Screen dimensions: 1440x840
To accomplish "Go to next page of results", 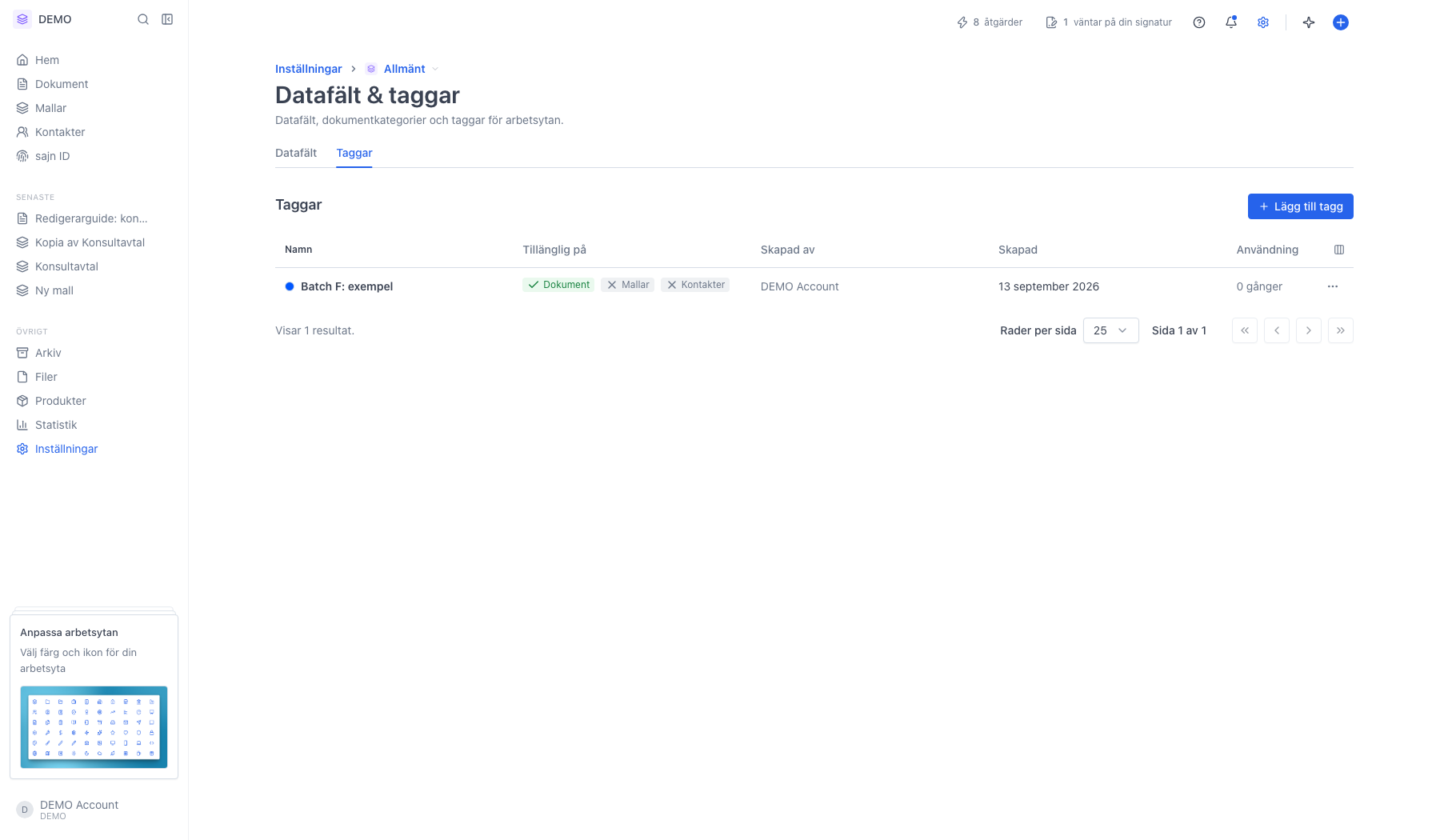I will pos(1309,330).
